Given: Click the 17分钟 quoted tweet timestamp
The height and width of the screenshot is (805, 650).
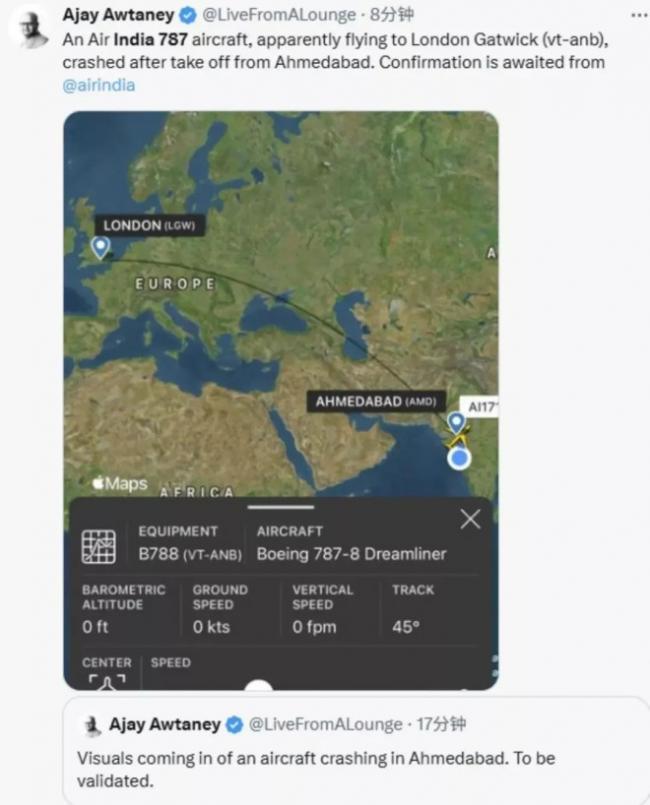Looking at the screenshot, I should click(441, 724).
